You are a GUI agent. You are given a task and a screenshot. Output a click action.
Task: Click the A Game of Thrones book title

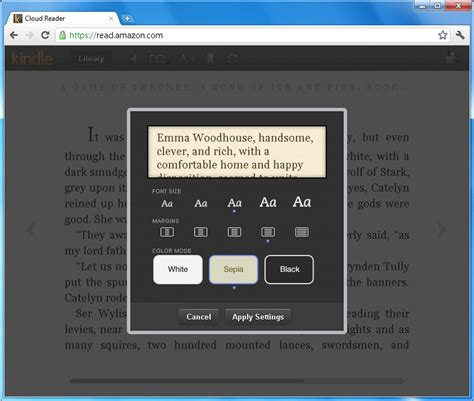tap(235, 87)
